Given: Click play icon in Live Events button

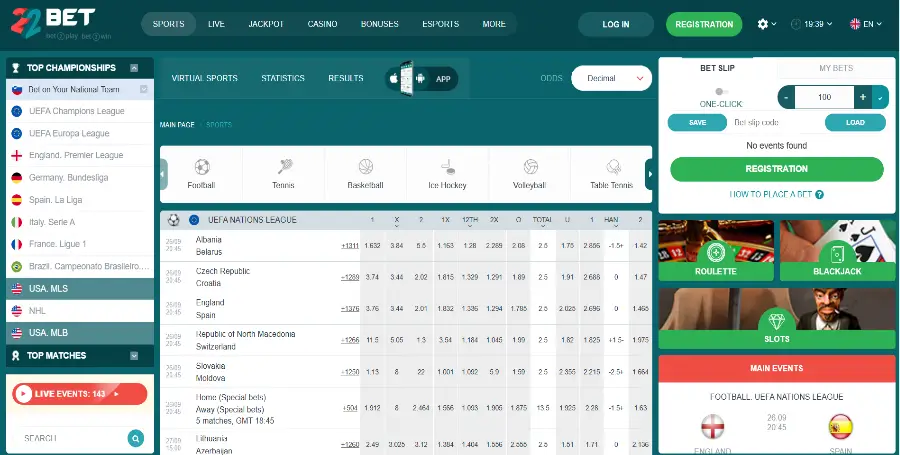Looking at the screenshot, I should coord(24,394).
